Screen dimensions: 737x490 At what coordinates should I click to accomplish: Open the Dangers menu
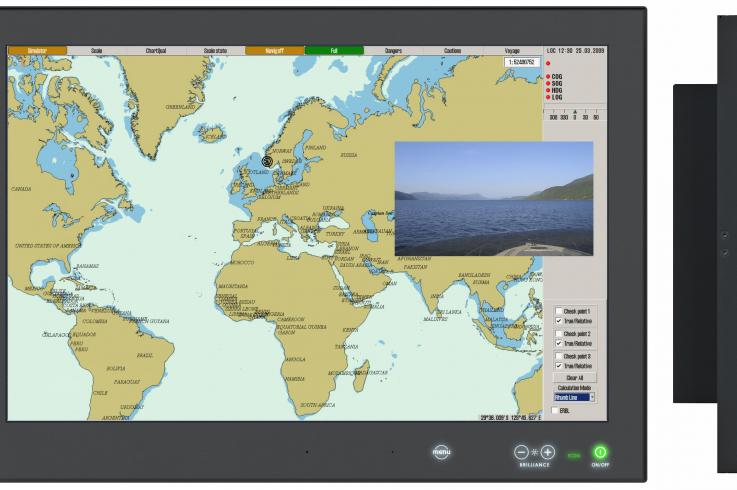[x=393, y=50]
